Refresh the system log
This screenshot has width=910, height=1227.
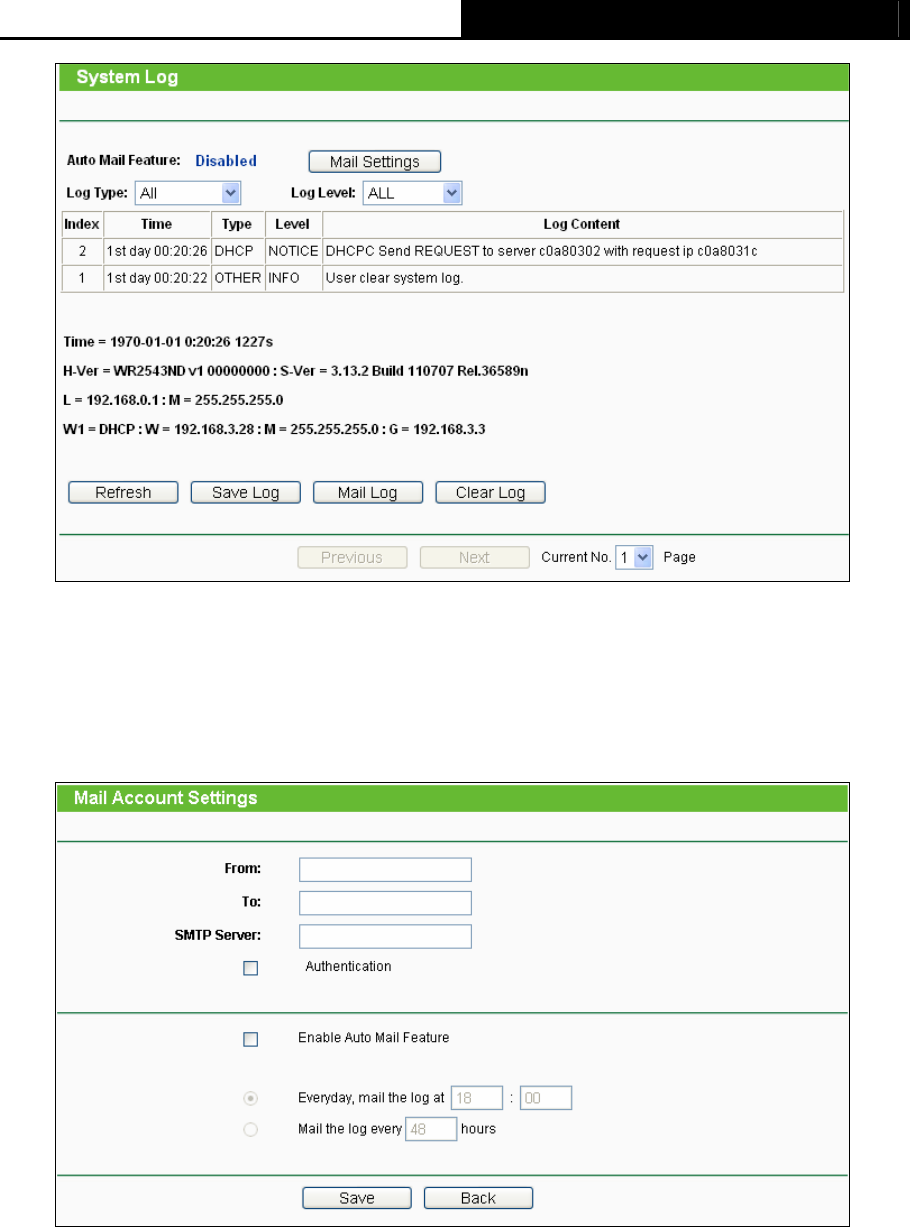click(123, 492)
